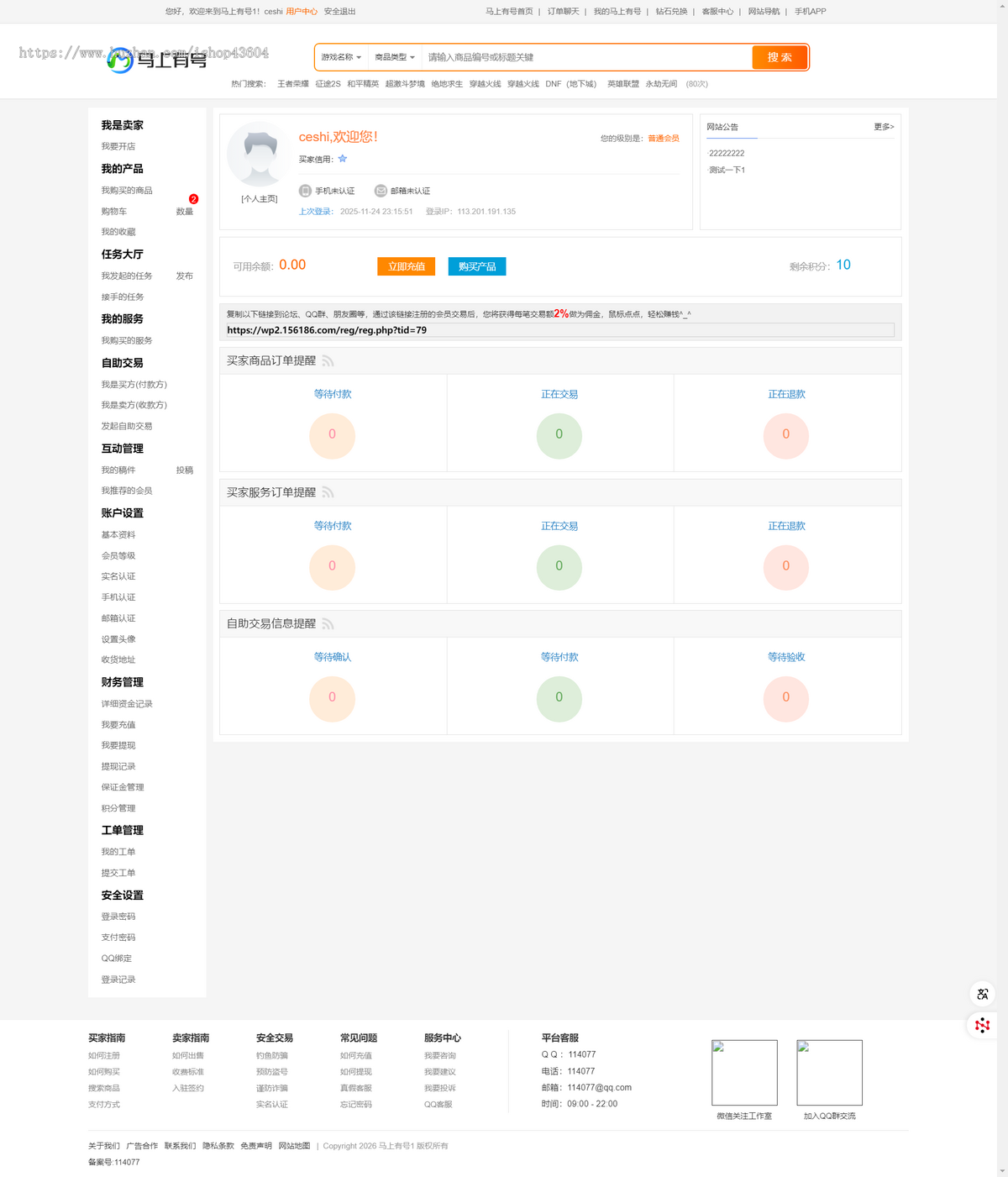Search hot keyword 英雄联盟
This screenshot has height=1177, width=1008.
click(623, 84)
